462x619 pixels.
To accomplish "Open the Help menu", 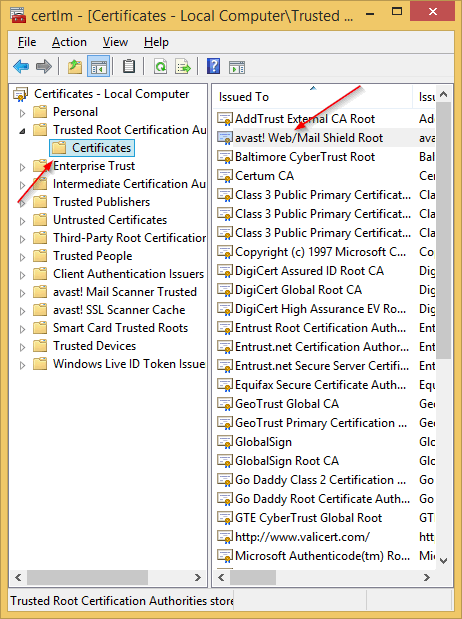I will point(156,42).
